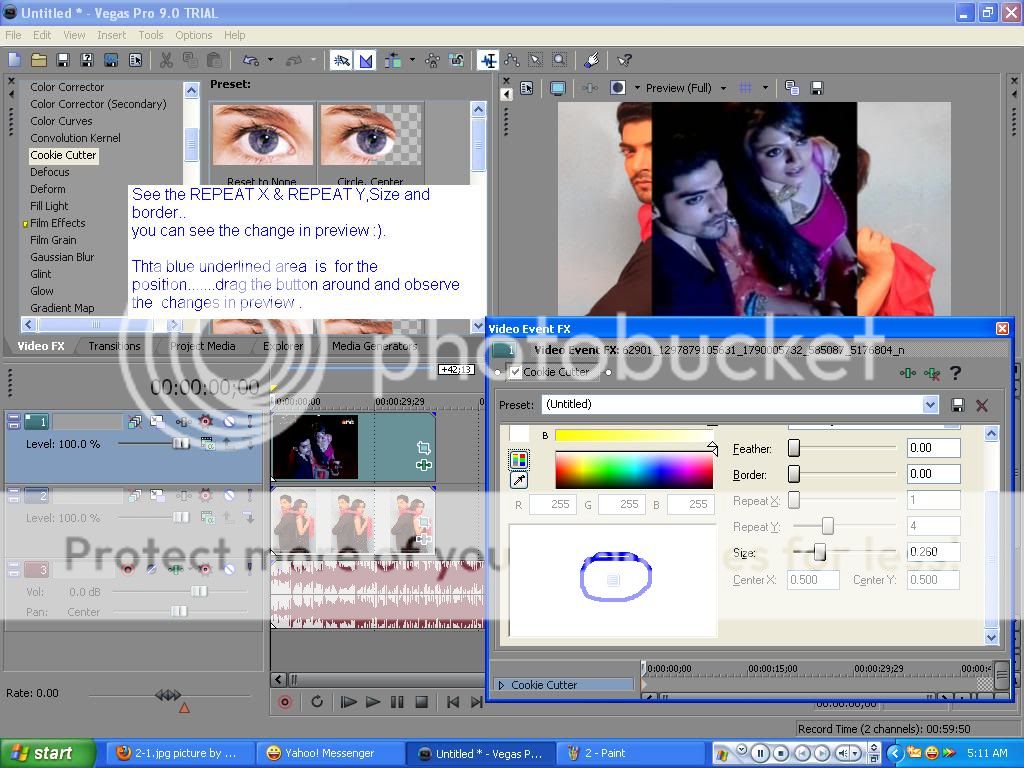Save preview snapshot to file icon

[x=816, y=88]
